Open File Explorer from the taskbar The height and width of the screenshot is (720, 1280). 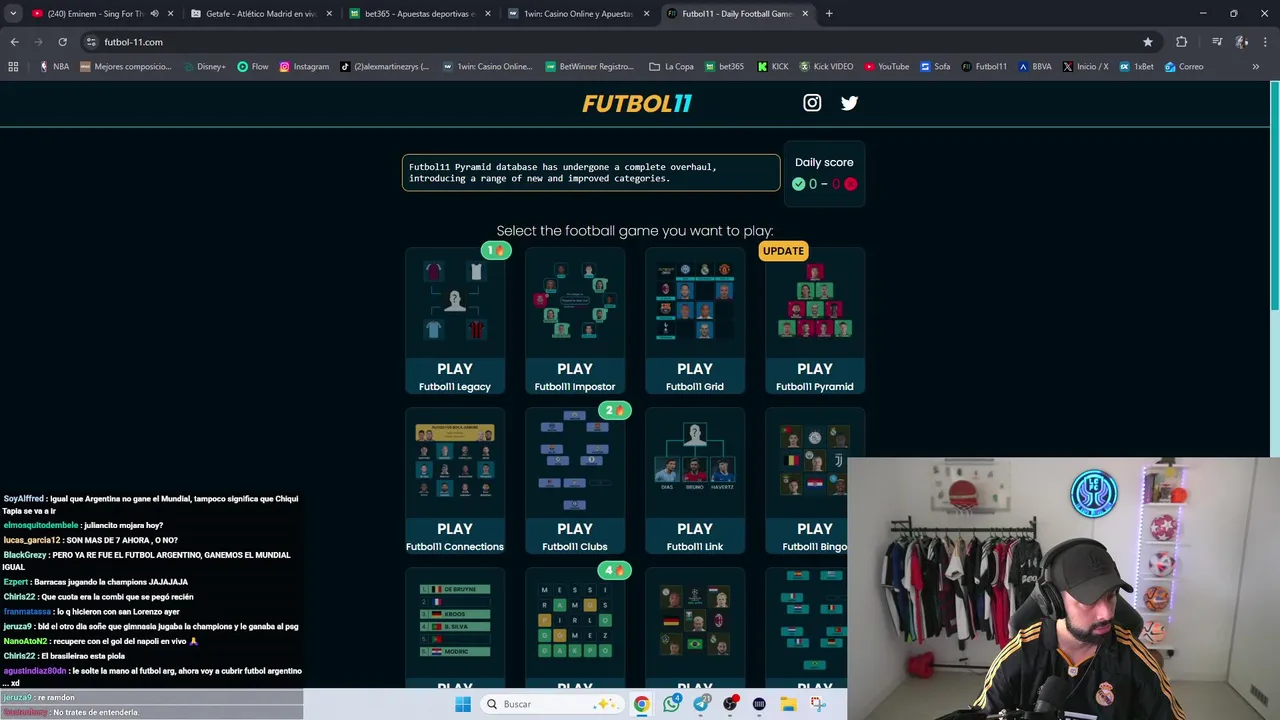[788, 704]
